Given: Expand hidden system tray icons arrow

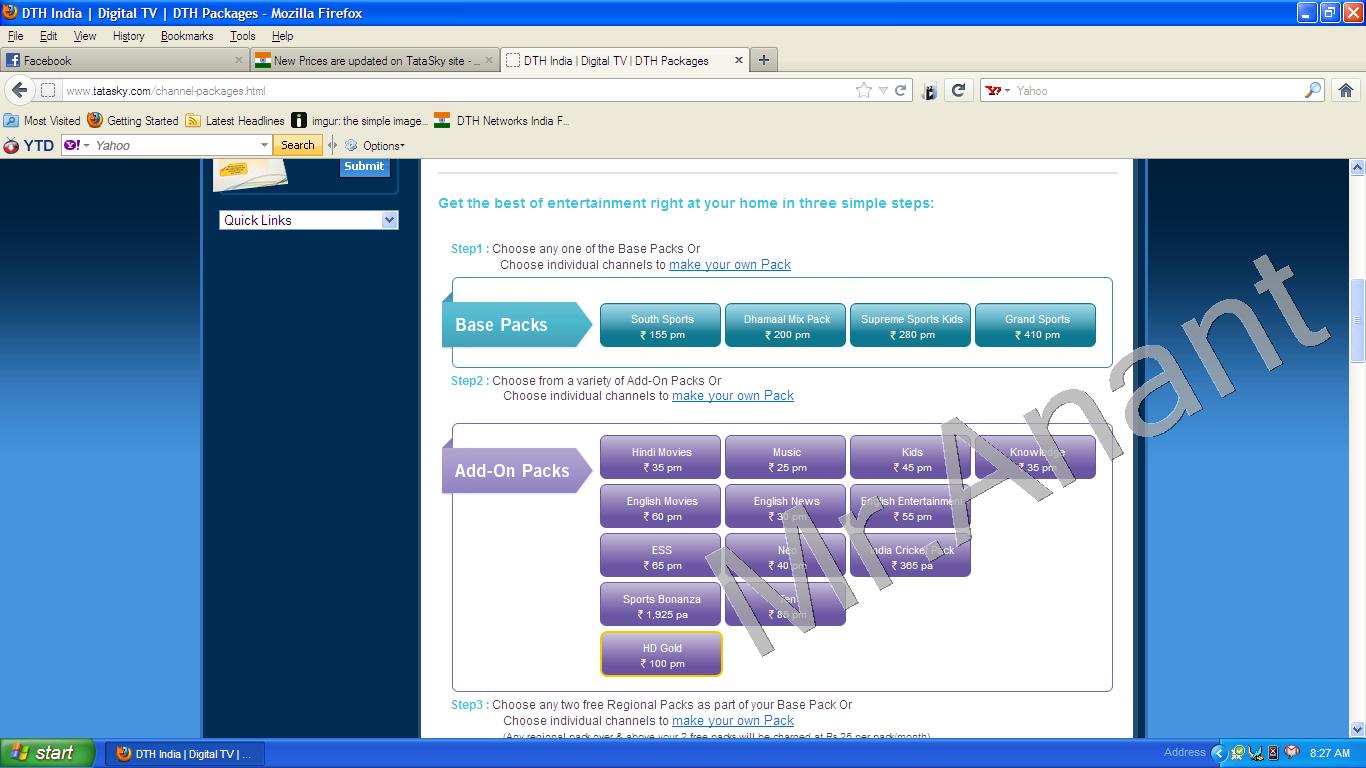Looking at the screenshot, I should (1218, 752).
